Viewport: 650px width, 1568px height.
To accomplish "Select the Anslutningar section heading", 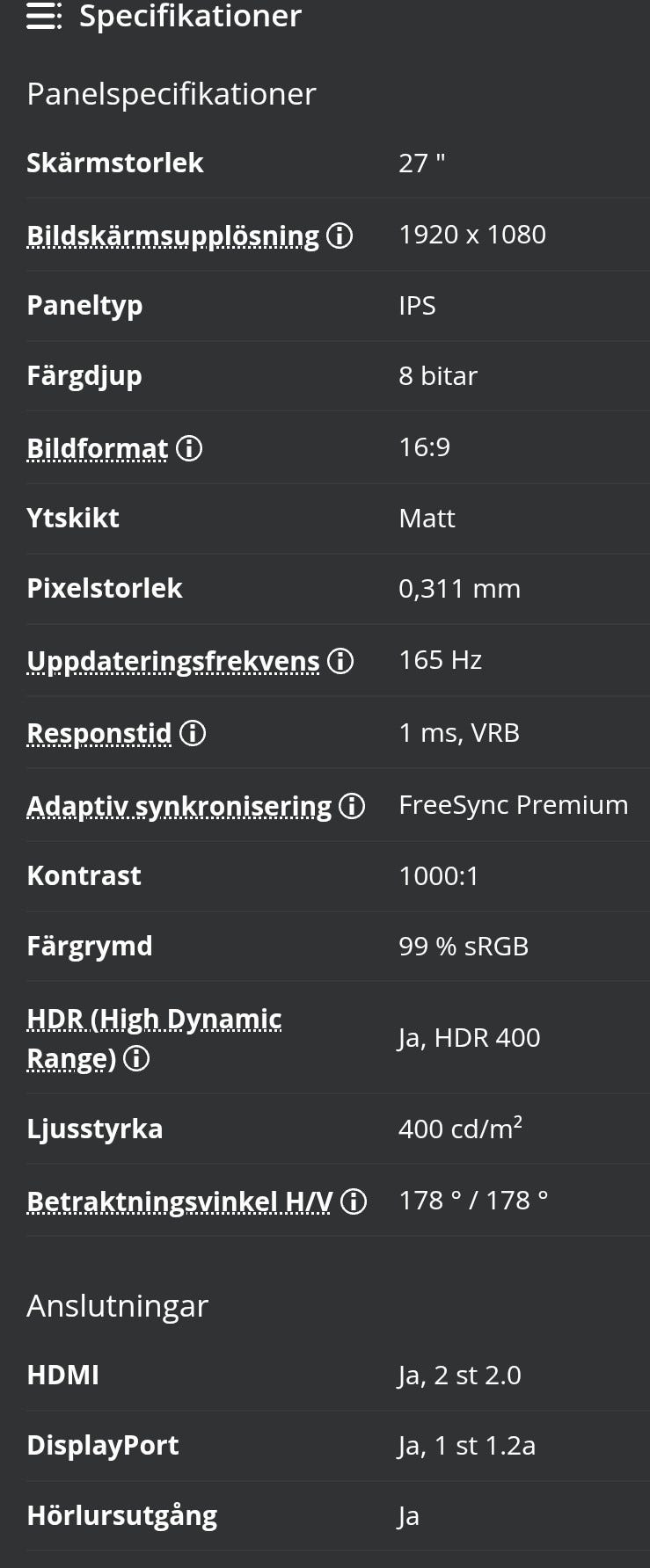I will click(117, 1306).
